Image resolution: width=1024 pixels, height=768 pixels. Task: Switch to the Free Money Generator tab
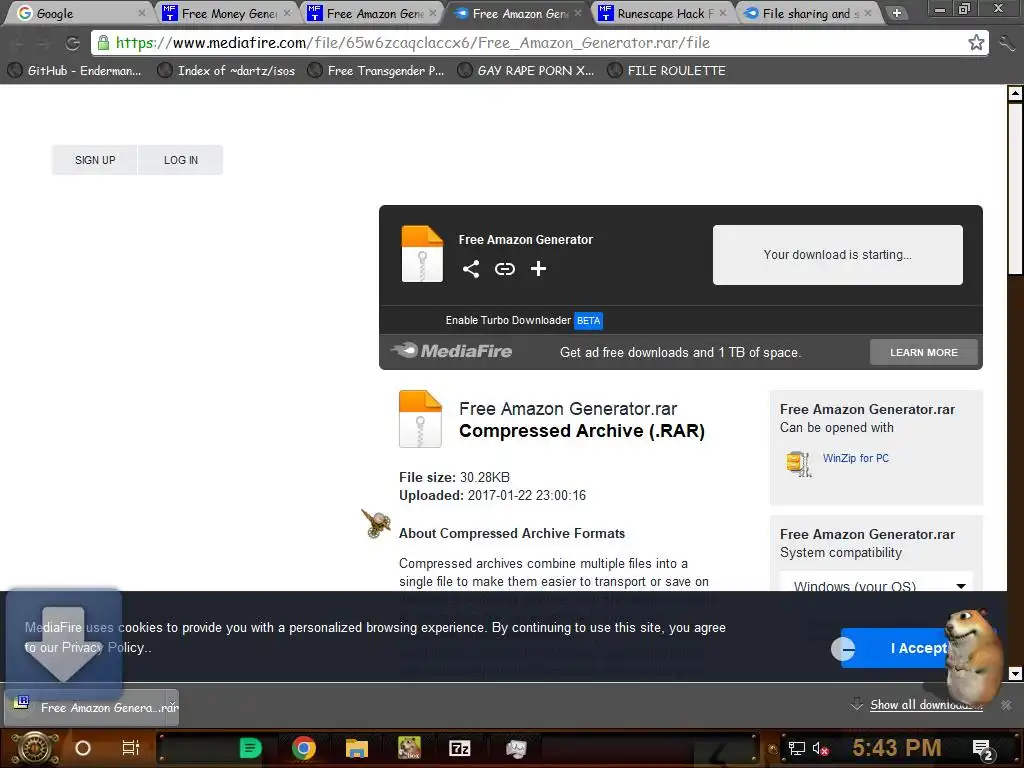click(x=226, y=13)
